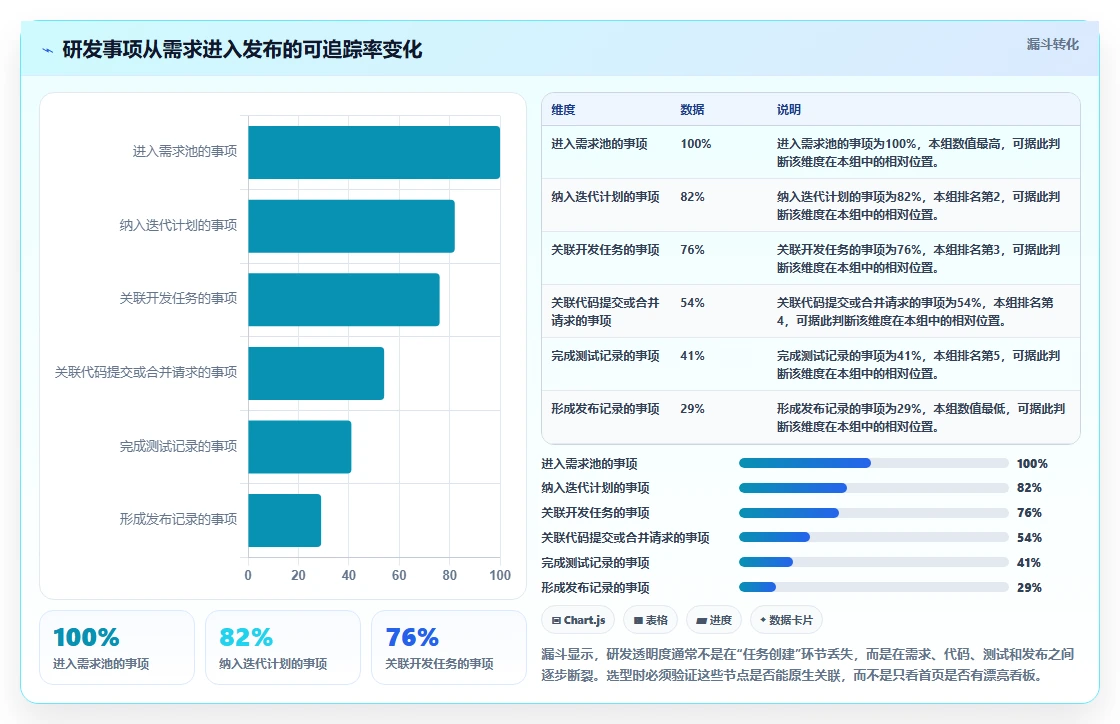Click the 41% progress bar for 完成测试记录的事项
The image size is (1120, 724).
(x=874, y=563)
